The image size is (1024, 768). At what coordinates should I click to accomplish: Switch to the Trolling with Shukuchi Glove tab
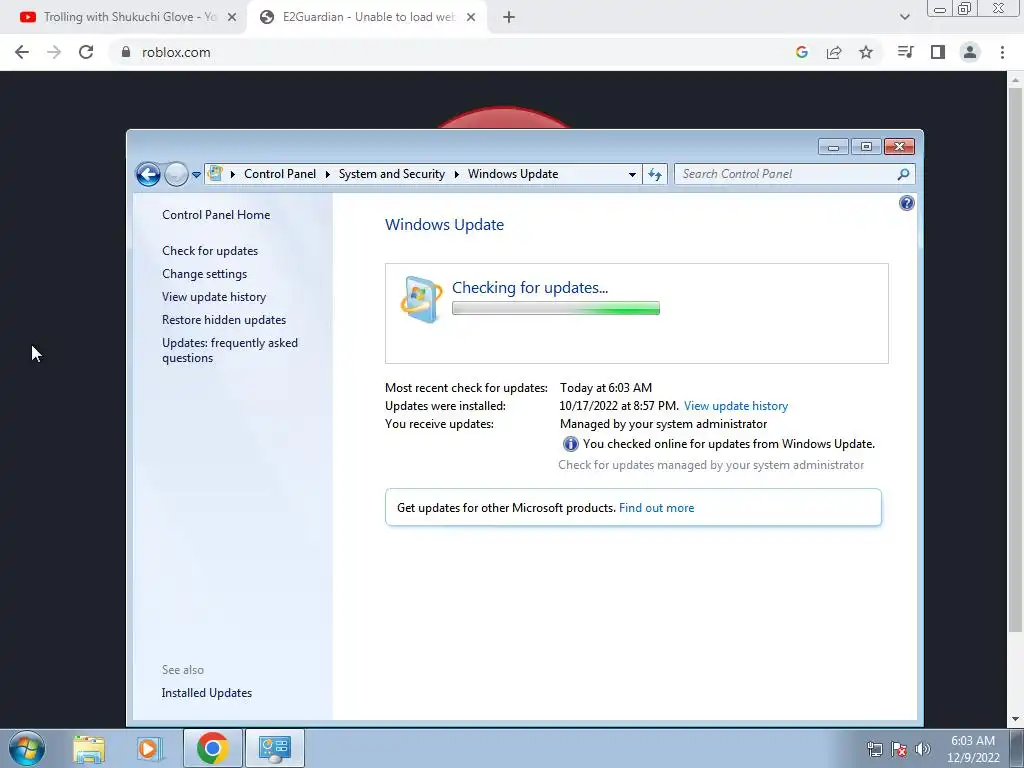(x=122, y=17)
